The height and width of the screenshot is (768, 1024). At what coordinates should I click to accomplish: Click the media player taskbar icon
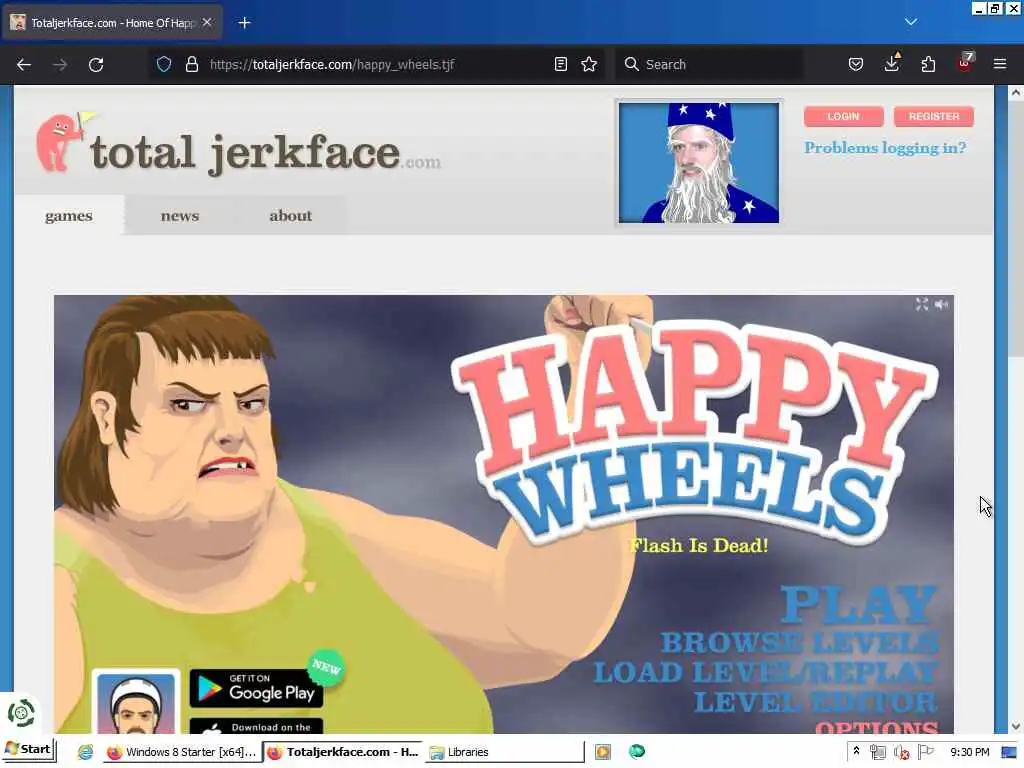[x=603, y=752]
